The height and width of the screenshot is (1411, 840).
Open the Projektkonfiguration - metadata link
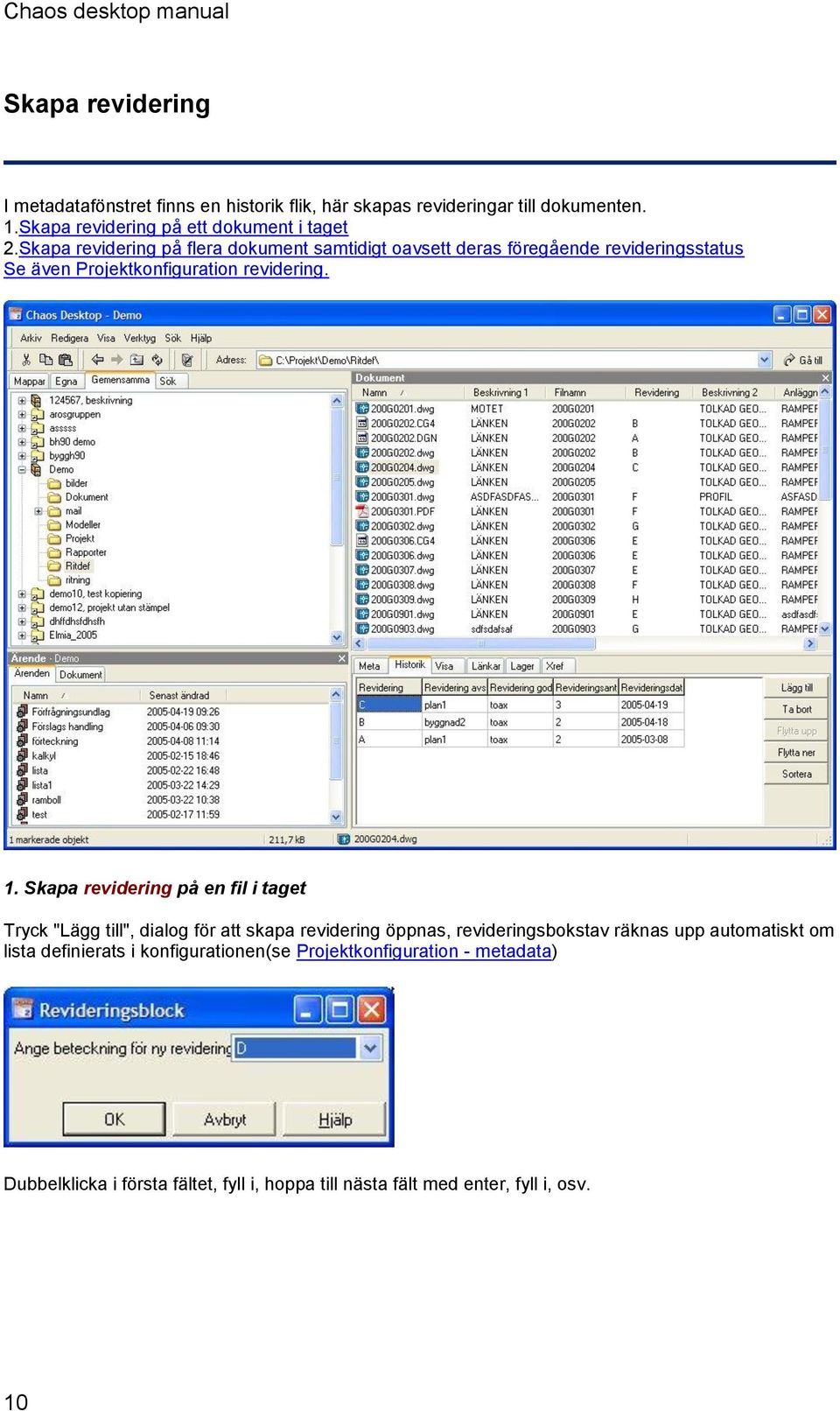[424, 951]
